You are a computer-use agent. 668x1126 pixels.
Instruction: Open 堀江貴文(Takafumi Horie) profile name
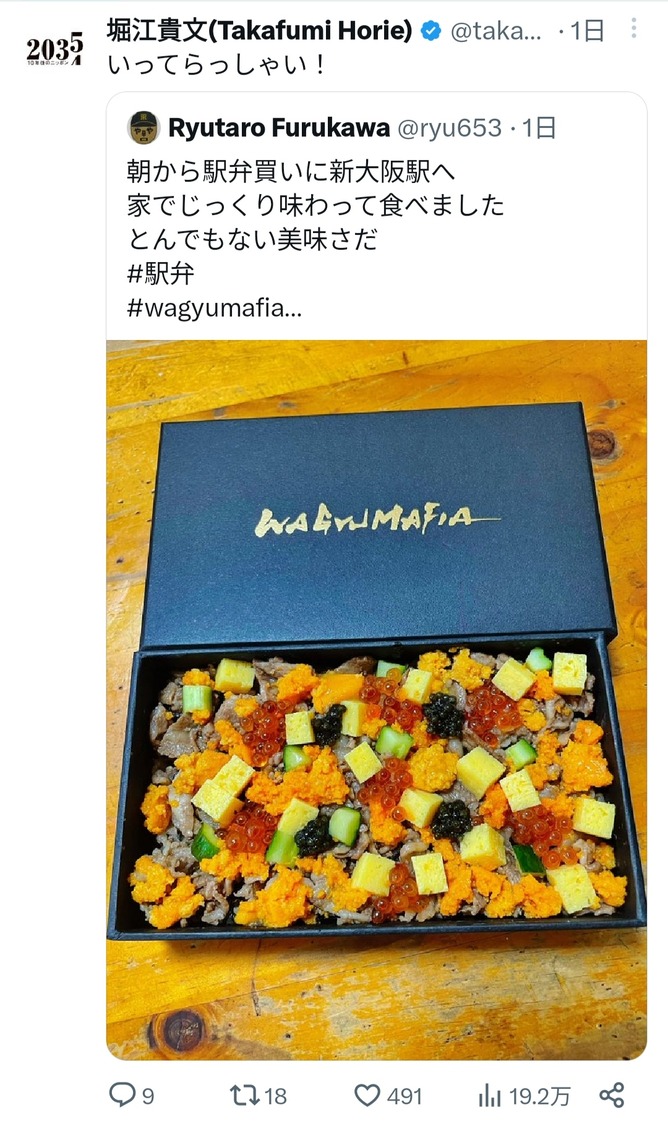coord(260,31)
